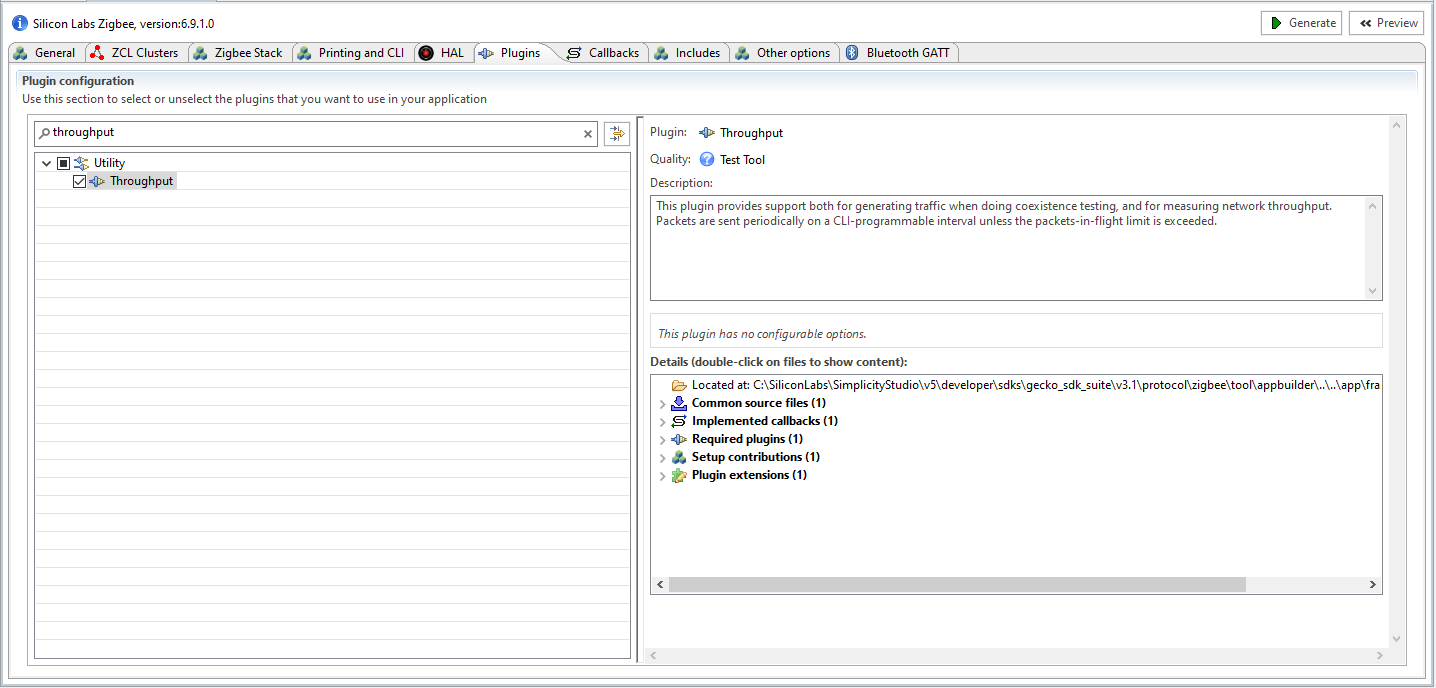Click the description box scroll-down arrow
This screenshot has height=688, width=1436.
1373,291
